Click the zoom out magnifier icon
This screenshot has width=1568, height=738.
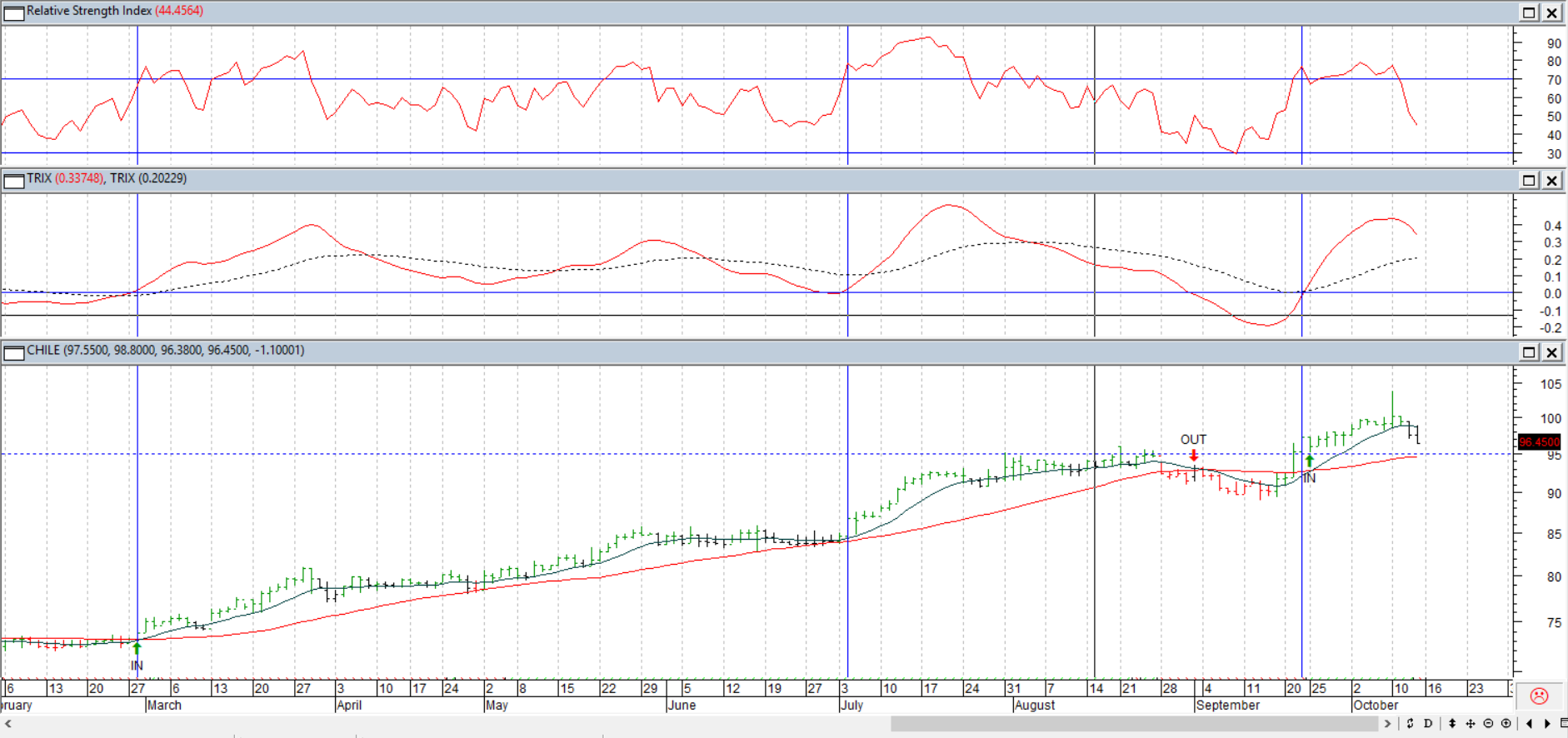pos(1488,724)
